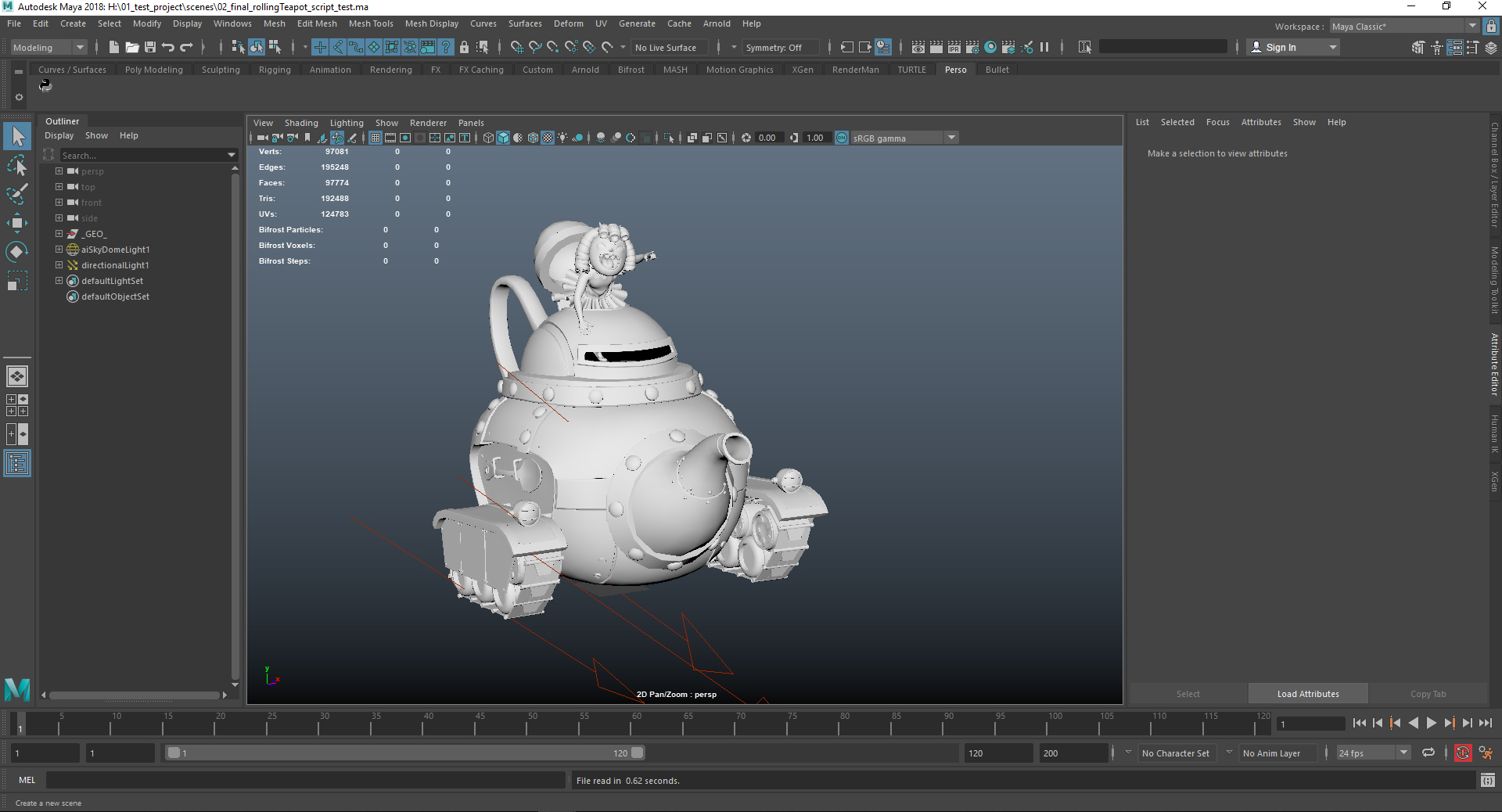Open the IPR render icon
The image size is (1502, 812).
pyautogui.click(x=954, y=48)
